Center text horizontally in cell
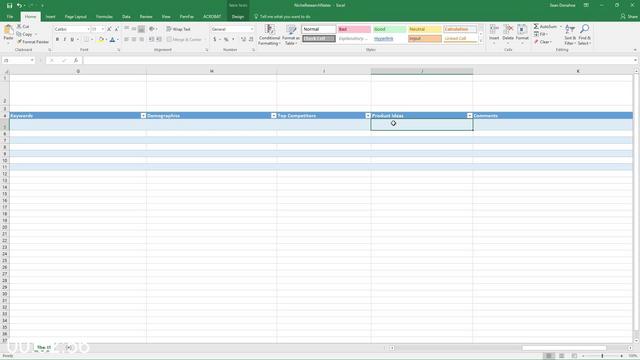The height and width of the screenshot is (360, 640). tap(134, 40)
